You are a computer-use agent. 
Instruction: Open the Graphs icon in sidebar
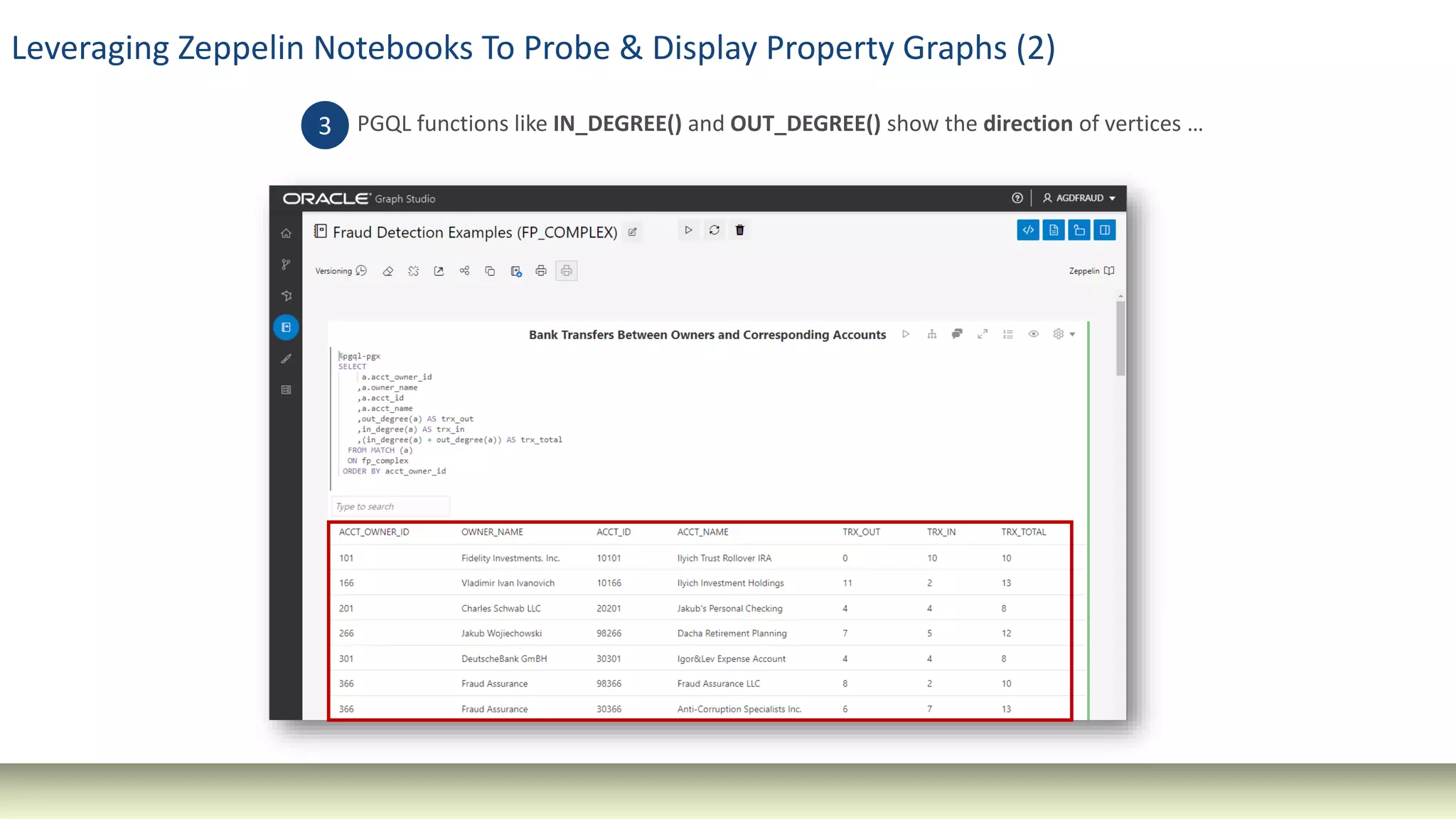click(286, 296)
